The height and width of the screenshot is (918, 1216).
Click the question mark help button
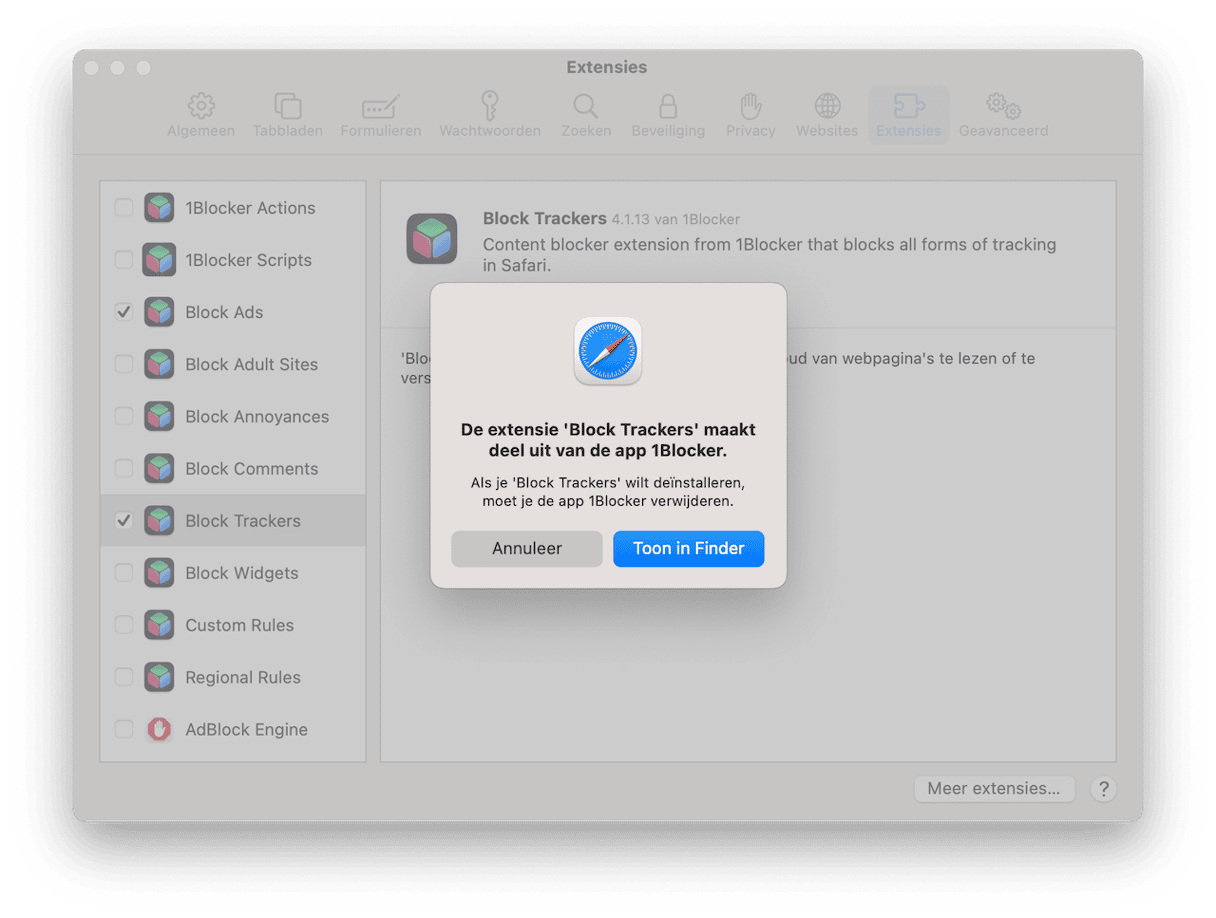pyautogui.click(x=1103, y=789)
